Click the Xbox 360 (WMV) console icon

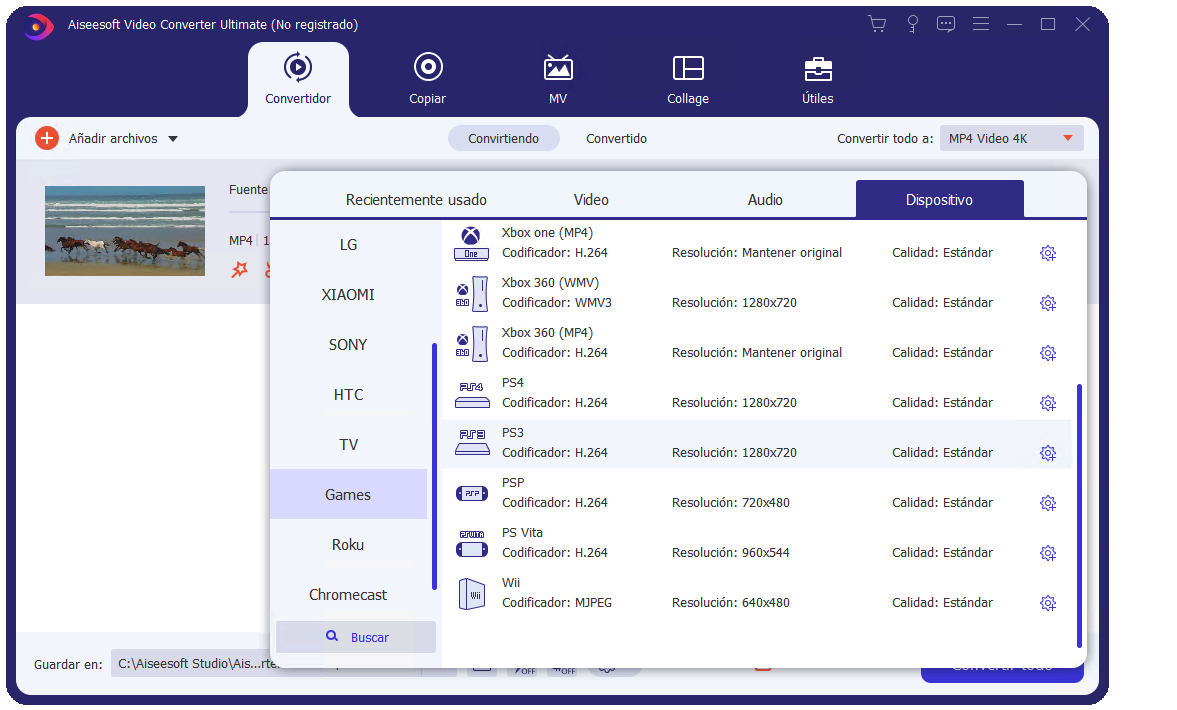pos(471,293)
